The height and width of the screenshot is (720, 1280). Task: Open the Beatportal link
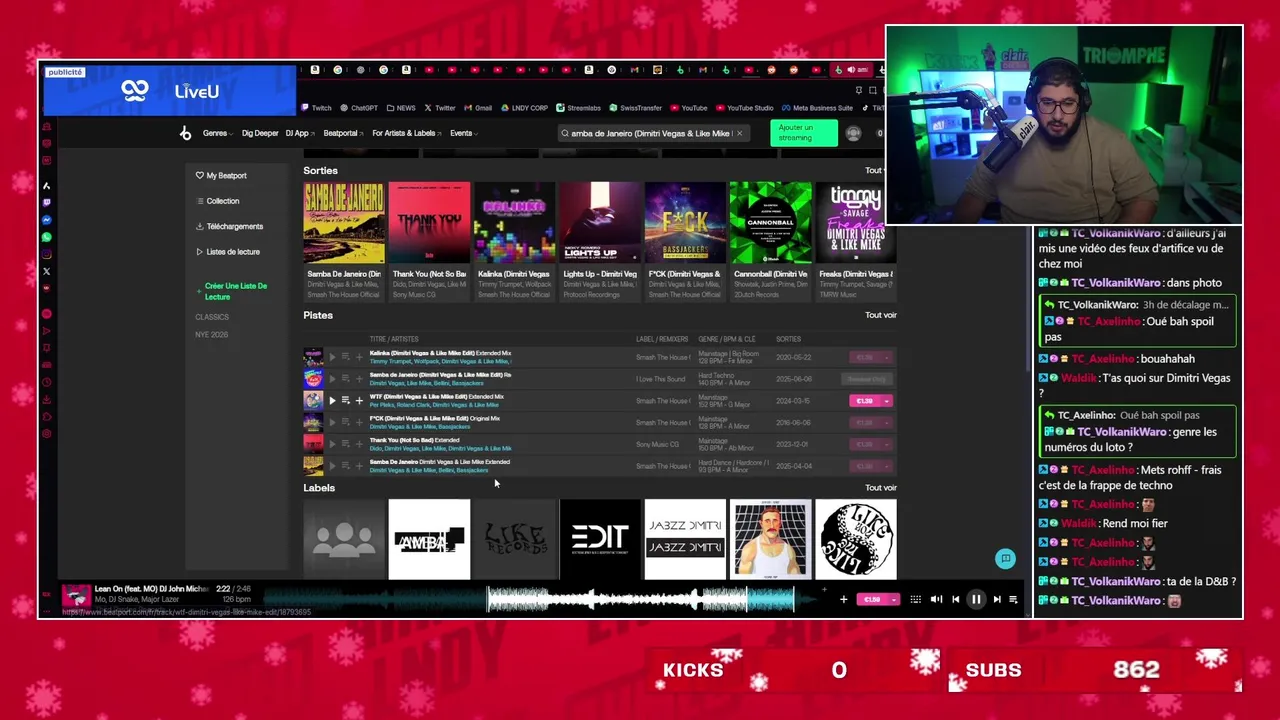(x=343, y=133)
